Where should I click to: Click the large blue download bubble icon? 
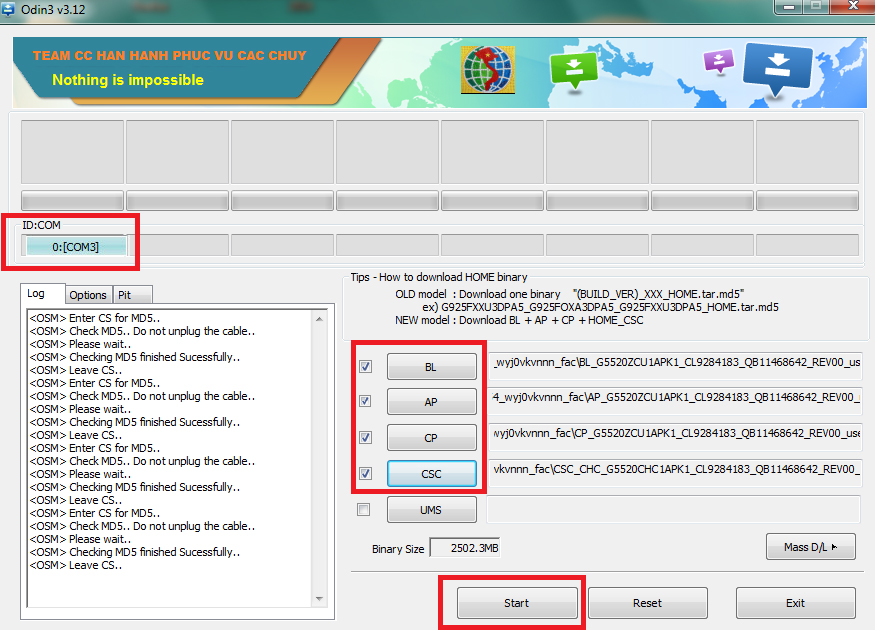[x=777, y=69]
